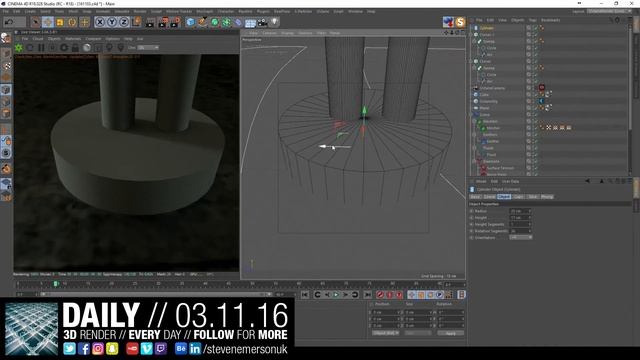Click the Radius value field
This screenshot has width=640, height=360.
(x=520, y=211)
